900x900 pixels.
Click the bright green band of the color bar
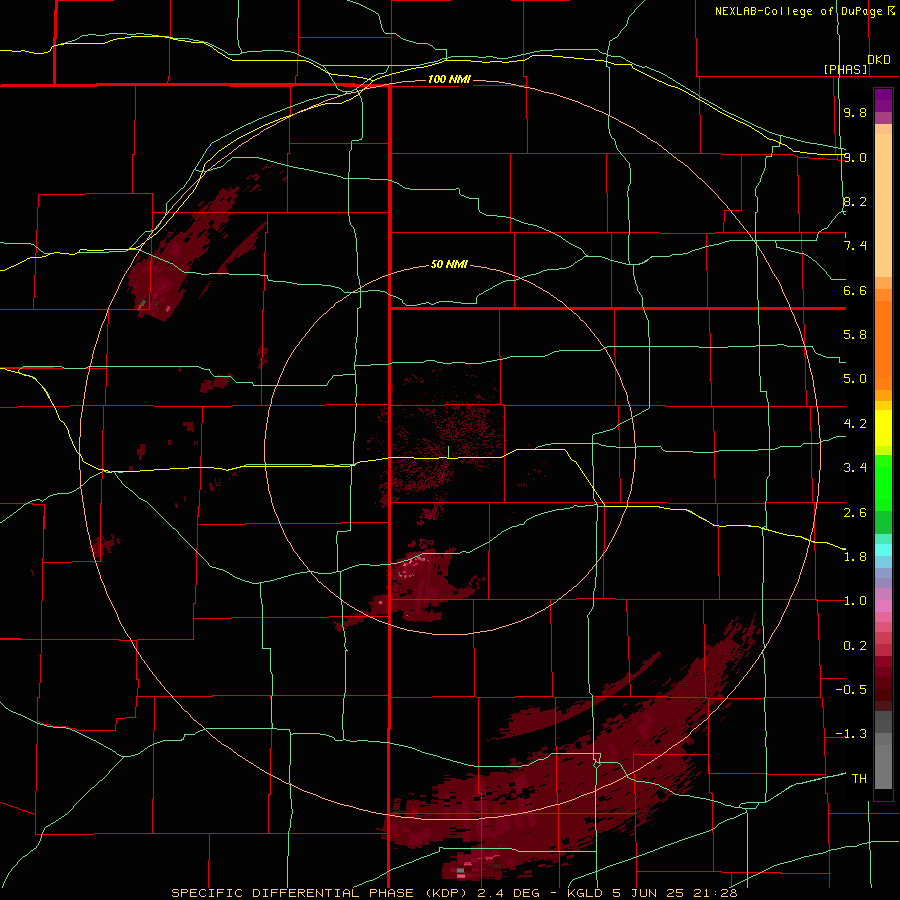click(x=883, y=482)
